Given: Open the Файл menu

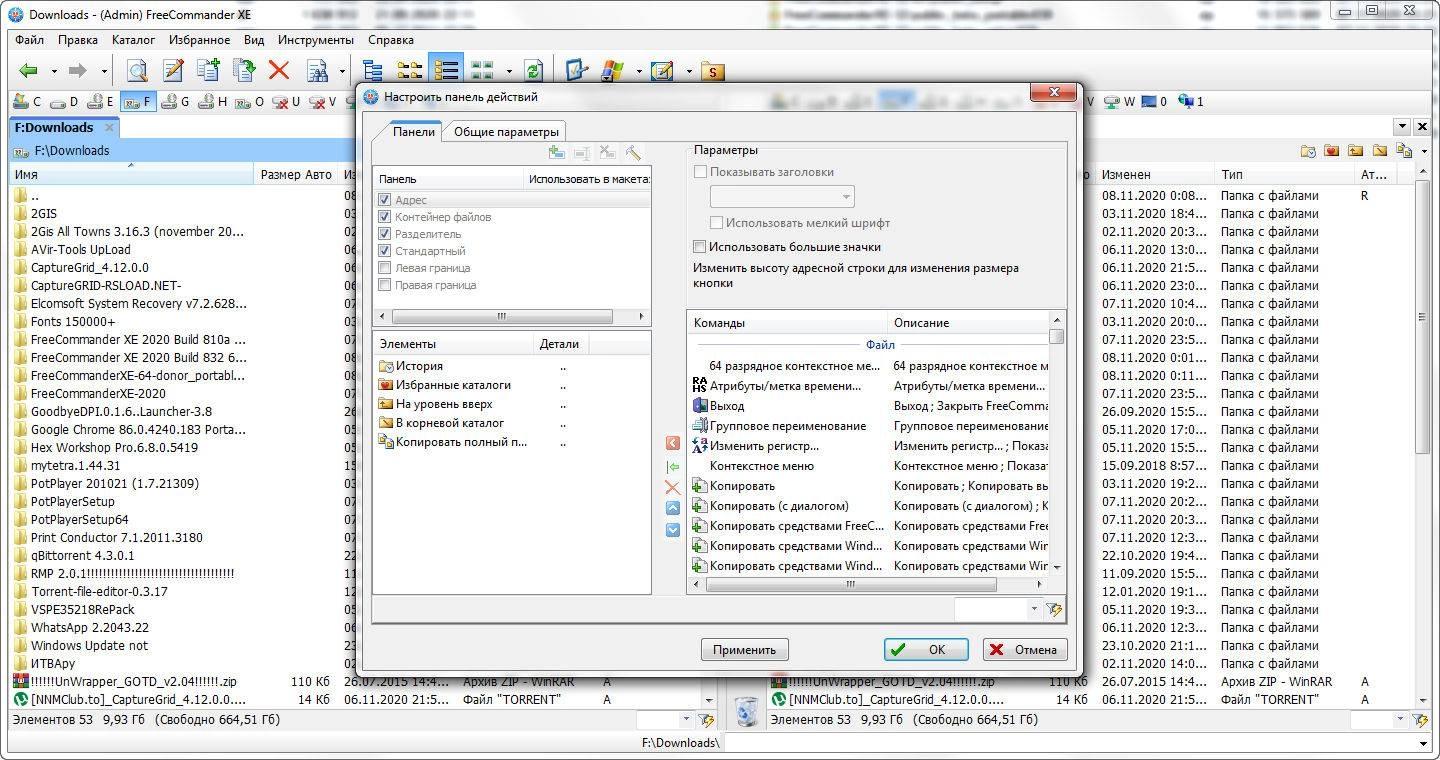Looking at the screenshot, I should 29,40.
